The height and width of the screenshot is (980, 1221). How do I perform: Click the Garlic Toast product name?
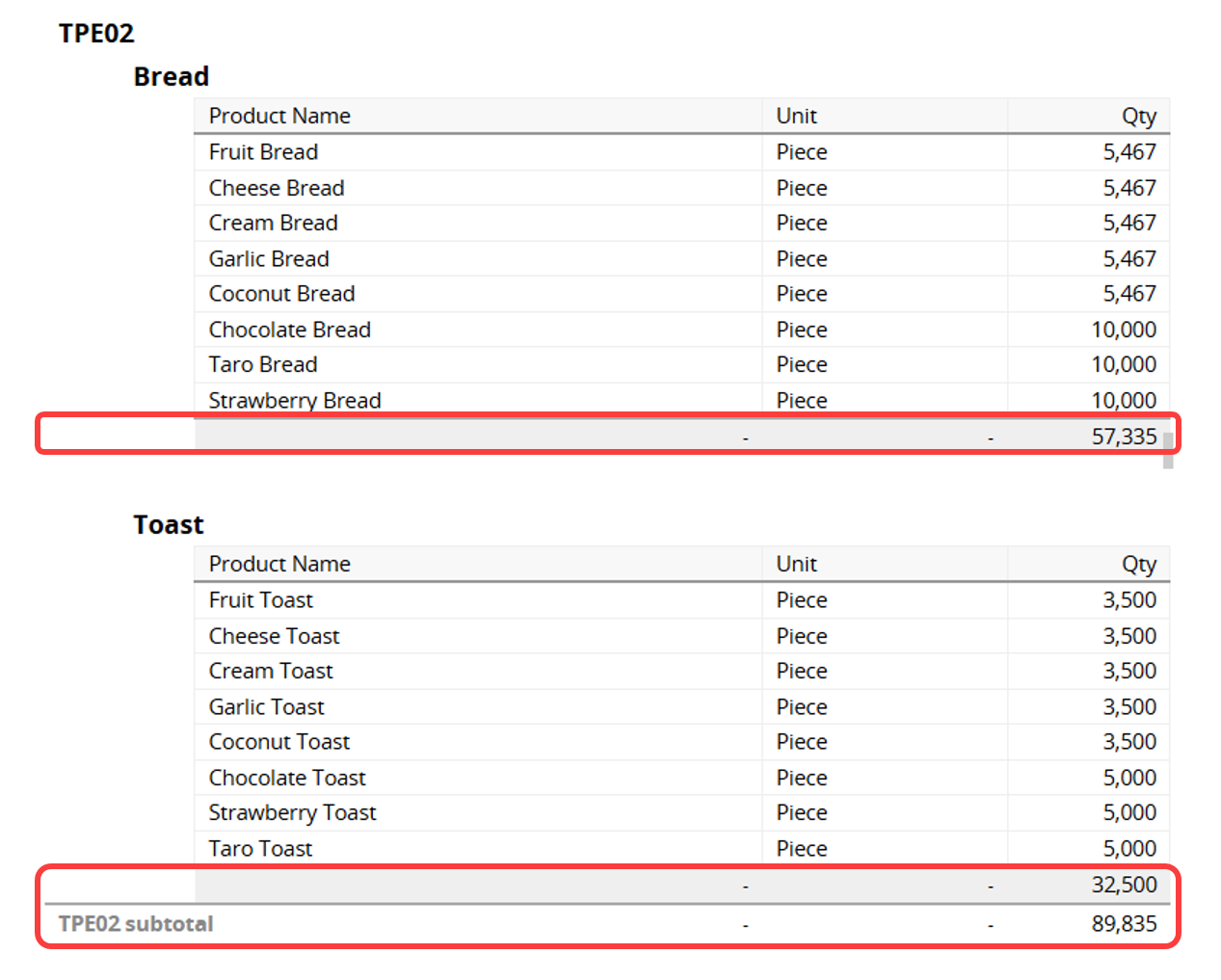pyautogui.click(x=266, y=707)
